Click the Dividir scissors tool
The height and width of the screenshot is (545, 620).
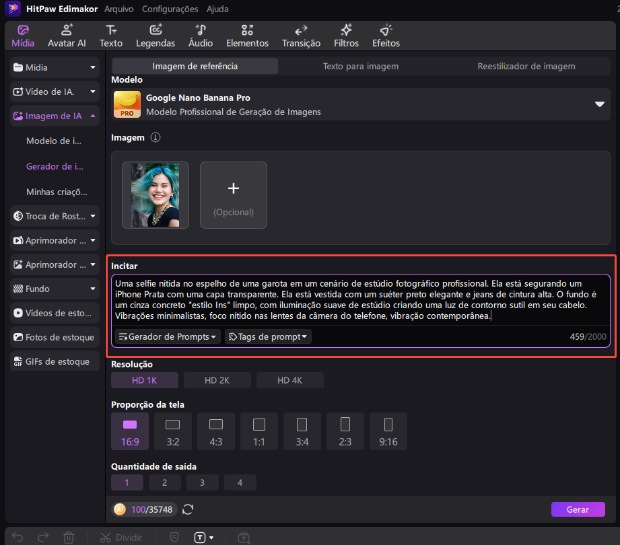pos(121,537)
